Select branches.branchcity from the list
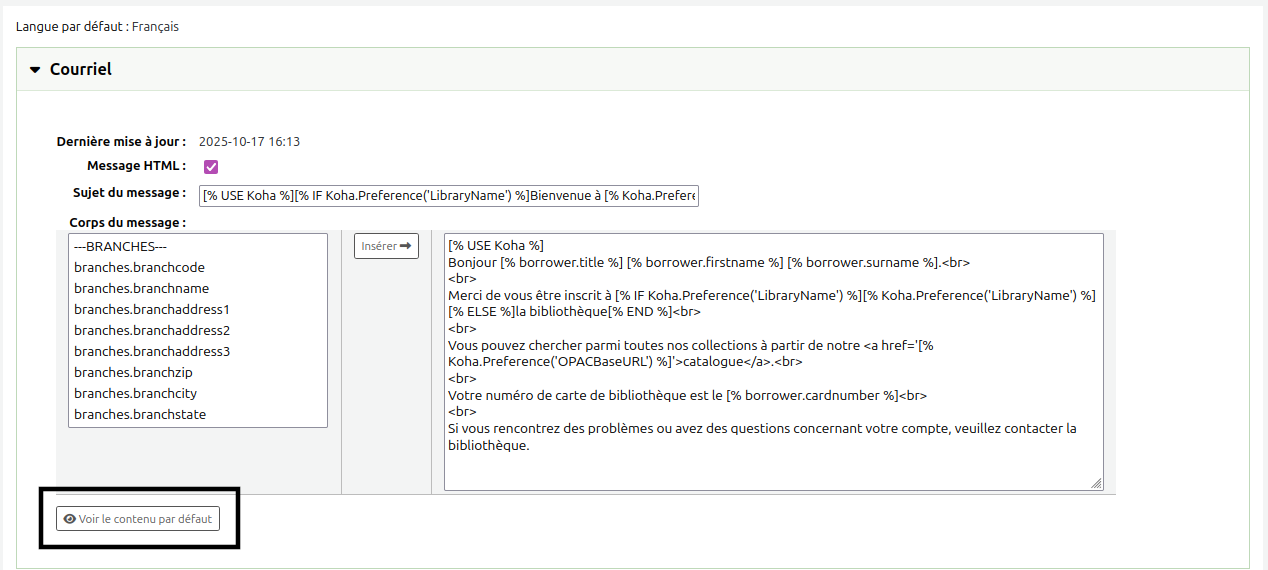The height and width of the screenshot is (570, 1268). coord(135,394)
